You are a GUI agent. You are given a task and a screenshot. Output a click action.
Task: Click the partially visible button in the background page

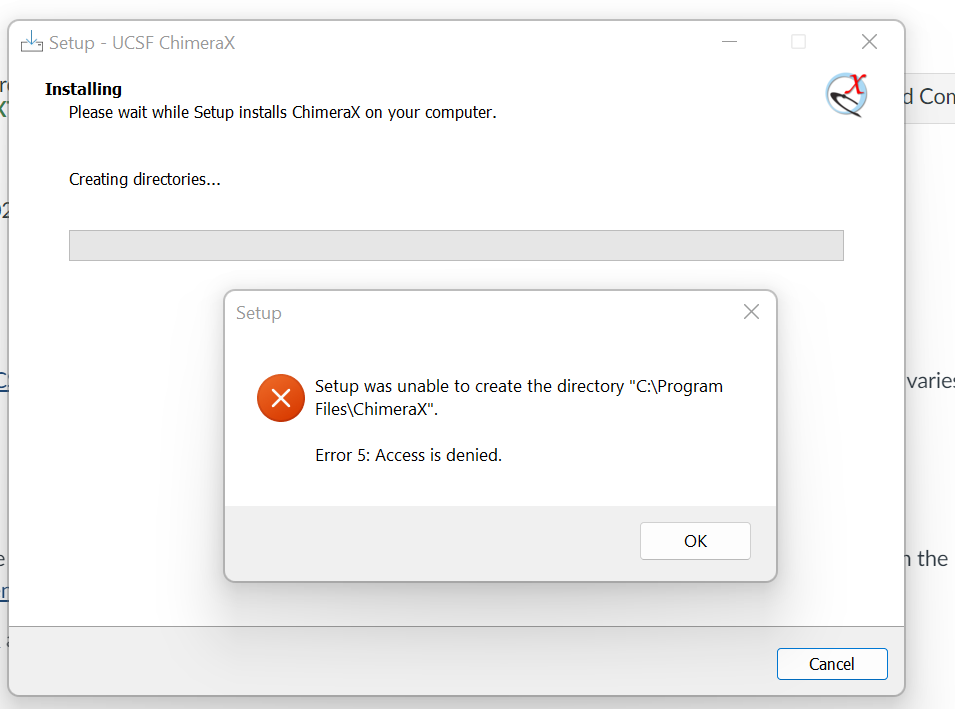930,96
